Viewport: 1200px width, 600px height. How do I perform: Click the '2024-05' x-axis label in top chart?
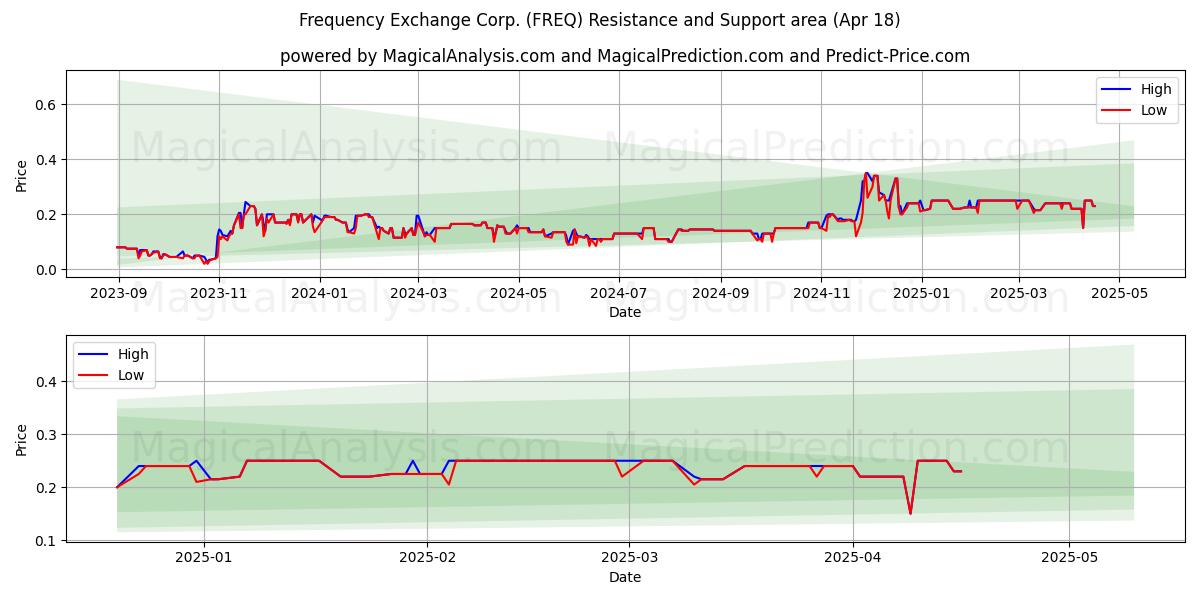tap(518, 293)
